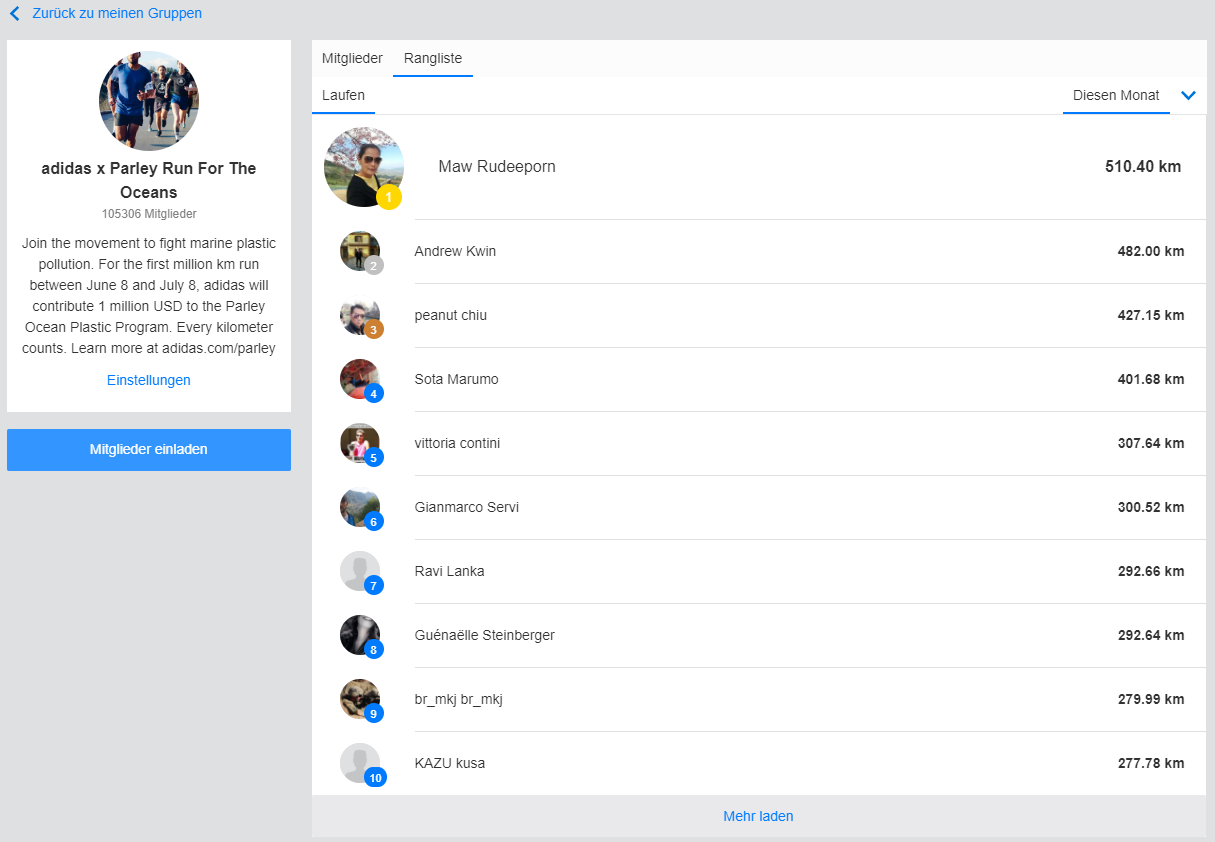1215x842 pixels.
Task: Click Mehr laden to load more
Action: click(758, 816)
